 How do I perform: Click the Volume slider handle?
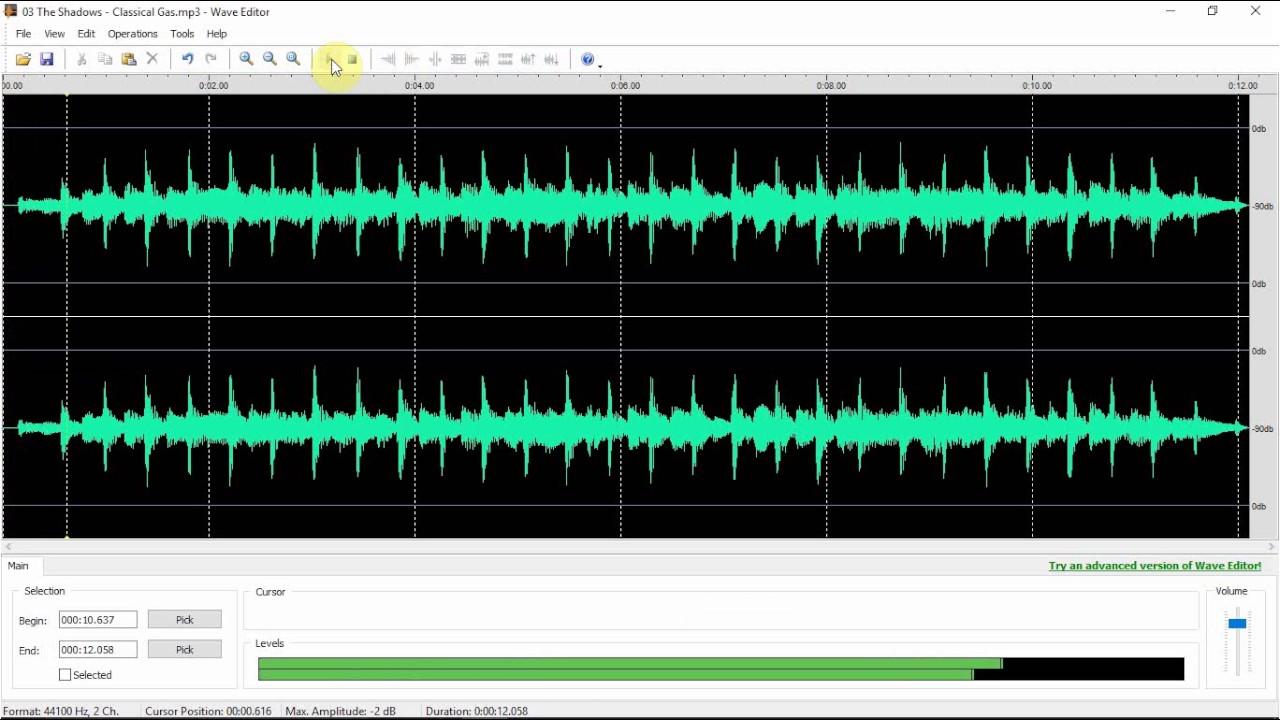click(x=1237, y=624)
